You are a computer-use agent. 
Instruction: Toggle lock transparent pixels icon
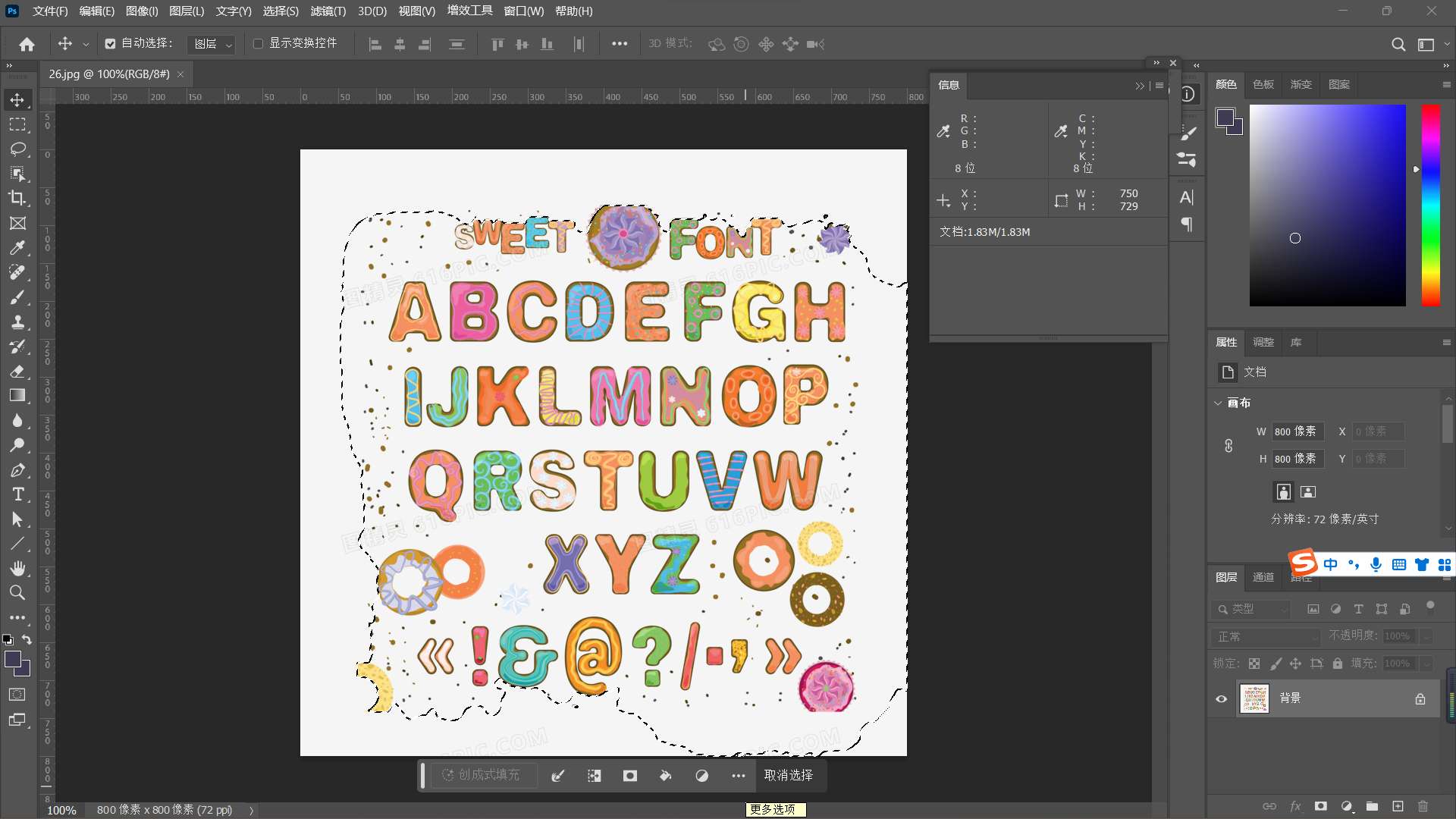pos(1254,664)
